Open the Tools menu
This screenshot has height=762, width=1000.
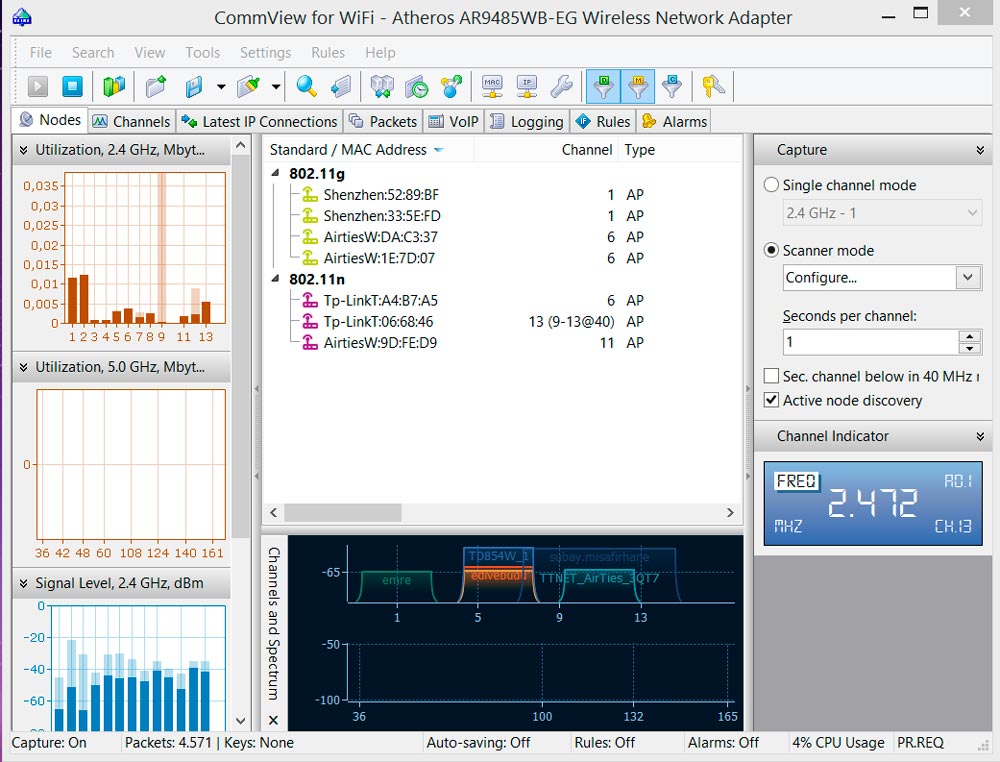pos(203,52)
